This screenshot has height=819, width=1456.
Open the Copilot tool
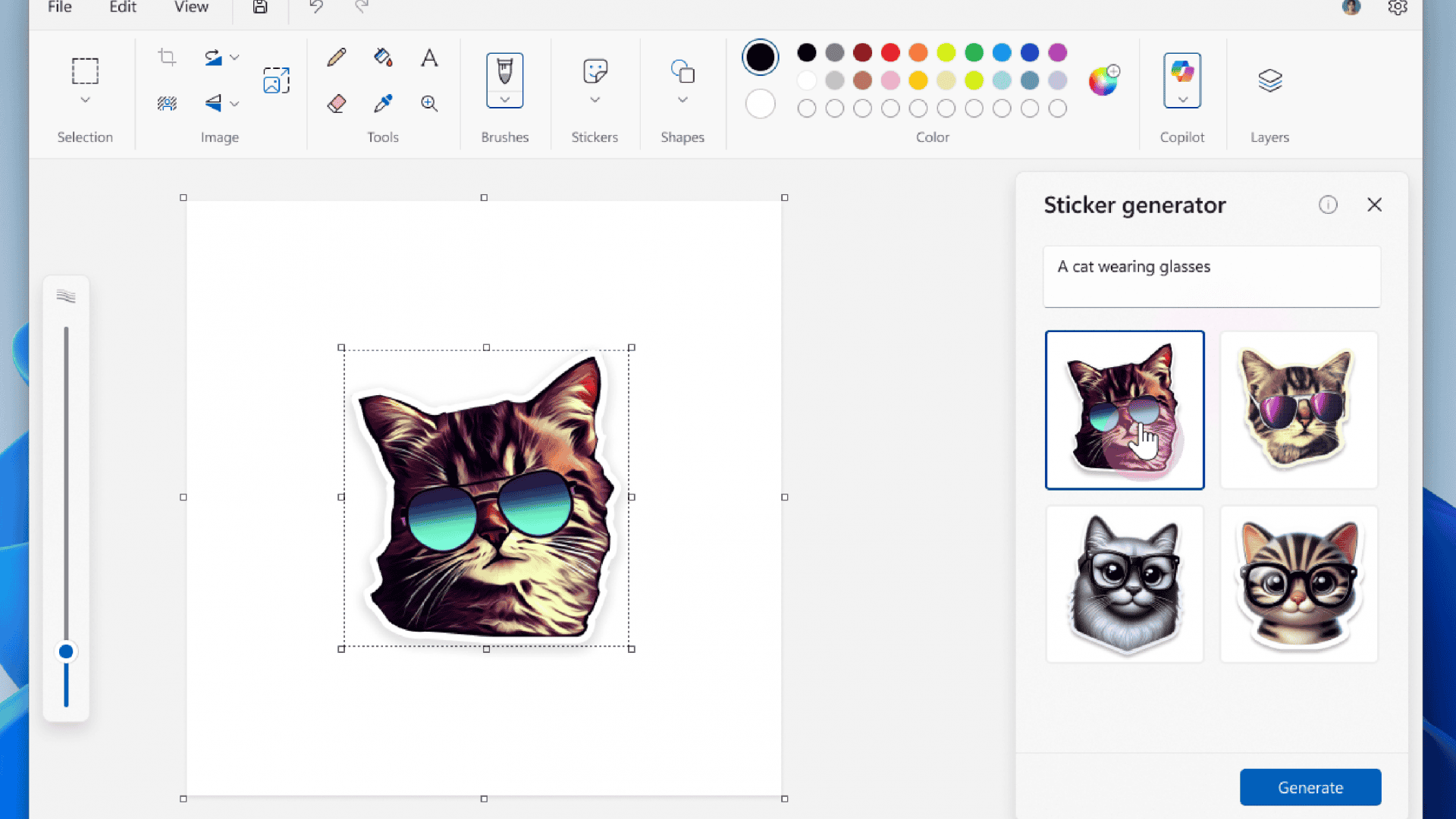click(x=1182, y=72)
